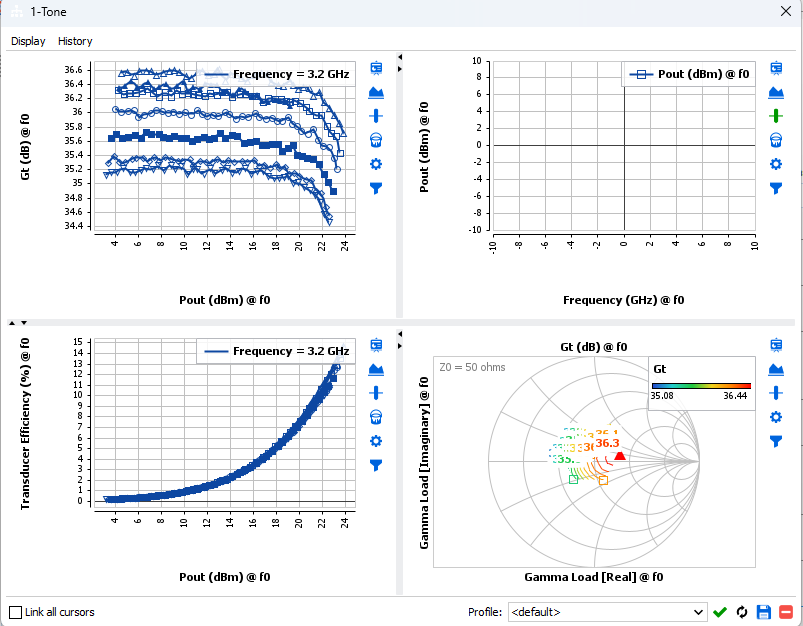Click bottom-row splitter left-pointing arrow
This screenshot has height=626, width=803.
point(400,334)
